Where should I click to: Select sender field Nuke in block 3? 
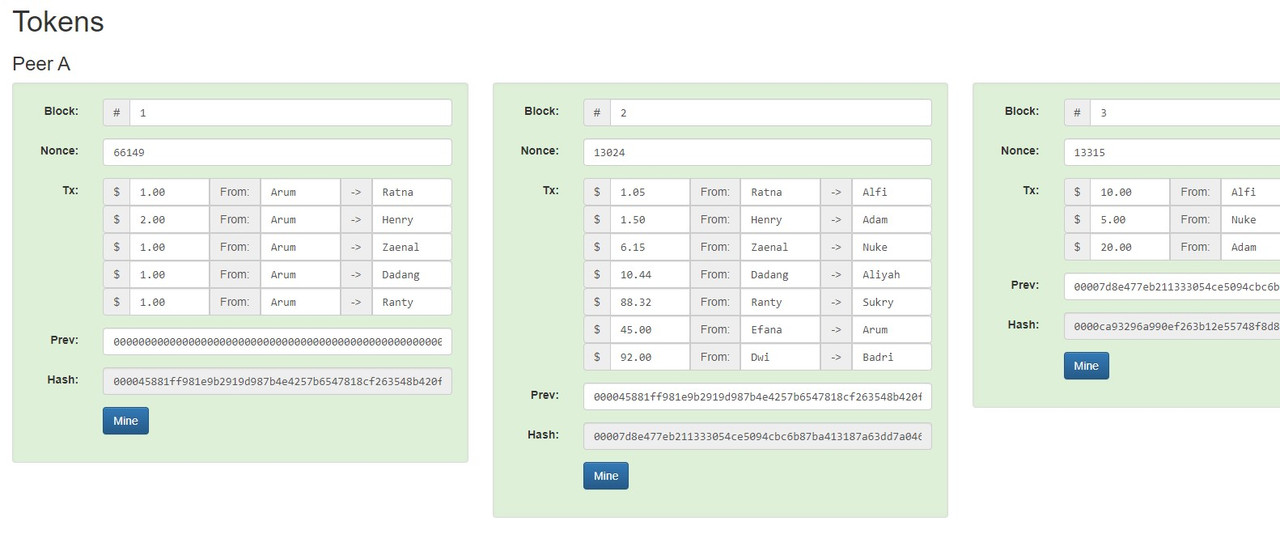1250,219
